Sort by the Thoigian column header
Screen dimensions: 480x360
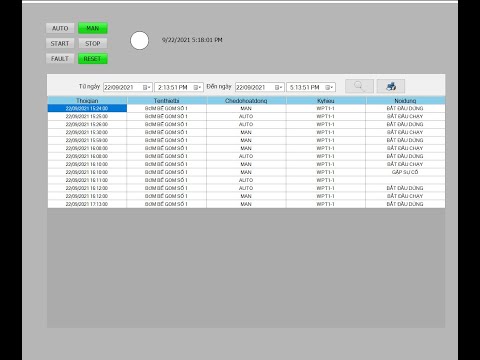pyautogui.click(x=87, y=100)
